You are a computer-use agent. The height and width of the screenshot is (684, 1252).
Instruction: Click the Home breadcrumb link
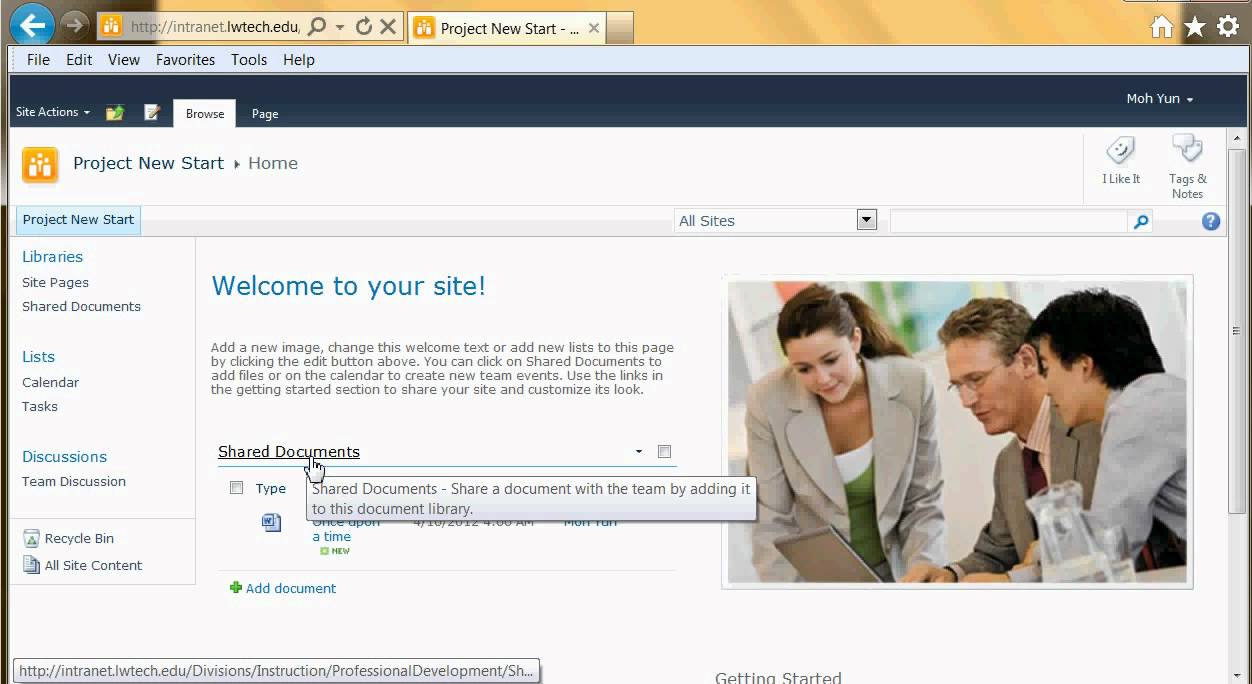tap(273, 163)
